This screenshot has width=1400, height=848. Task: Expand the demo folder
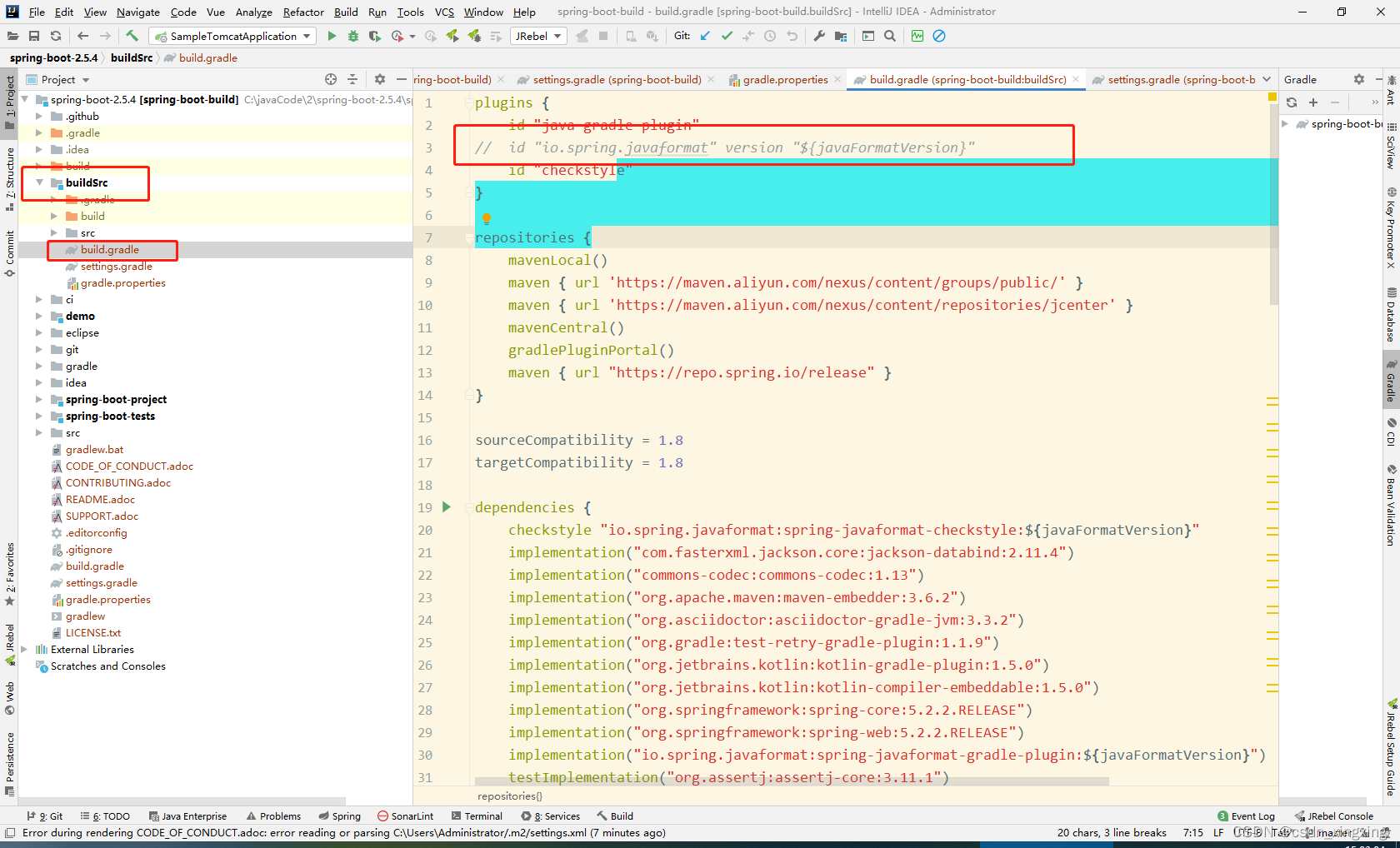(39, 316)
